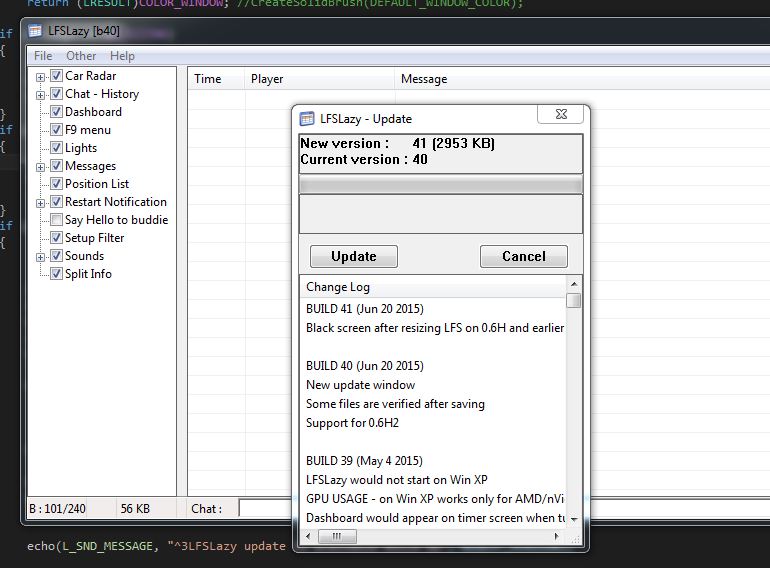Click the change log scroll left arrow
The width and height of the screenshot is (770, 568).
308,536
